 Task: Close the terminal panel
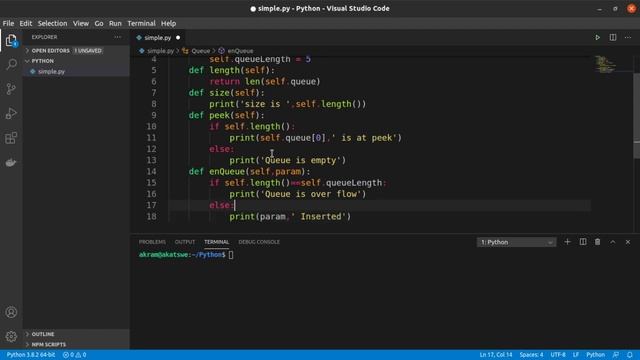[x=628, y=242]
